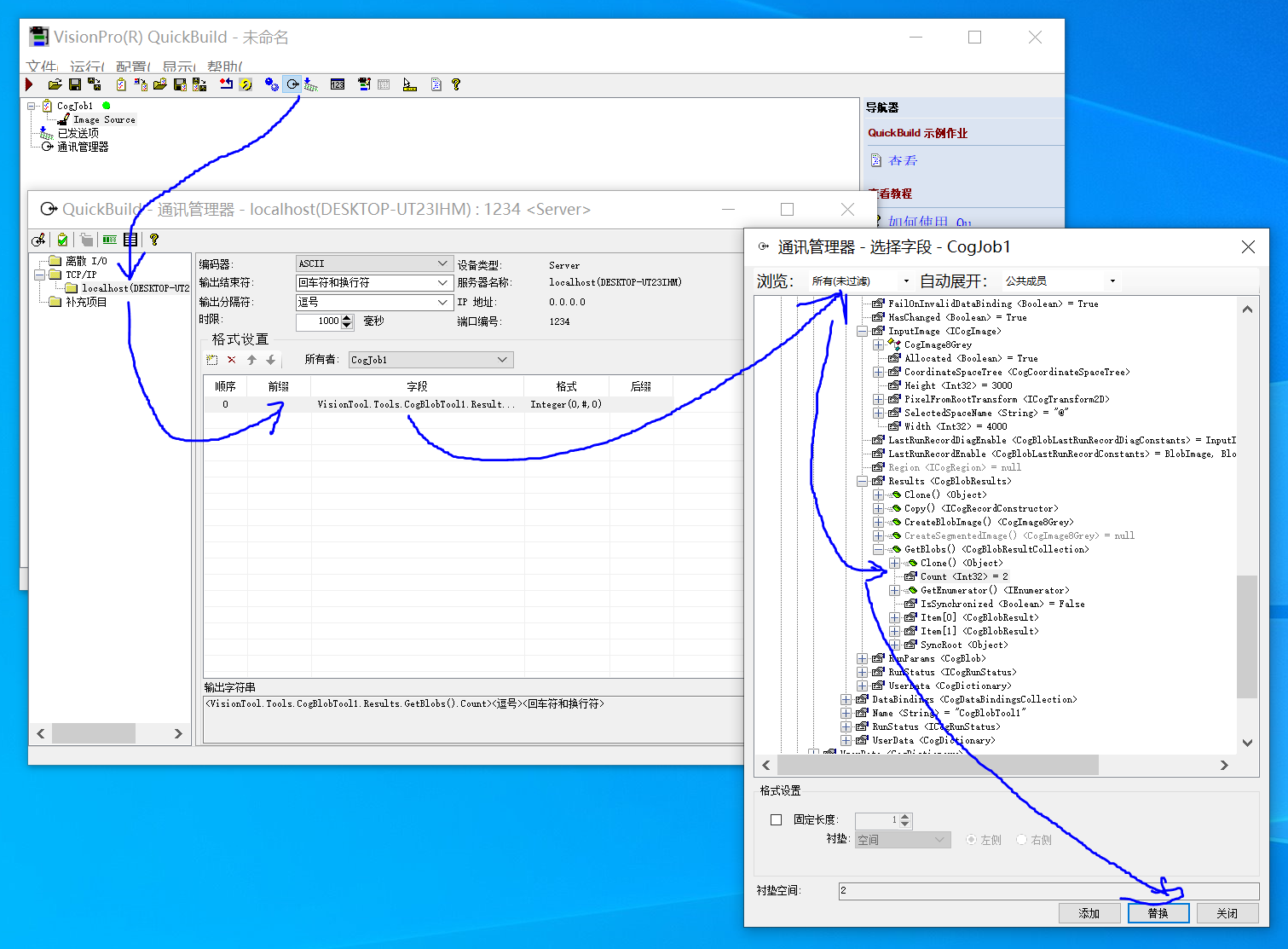Click the triangle ruler toolbar icon
1288x949 pixels.
(410, 84)
